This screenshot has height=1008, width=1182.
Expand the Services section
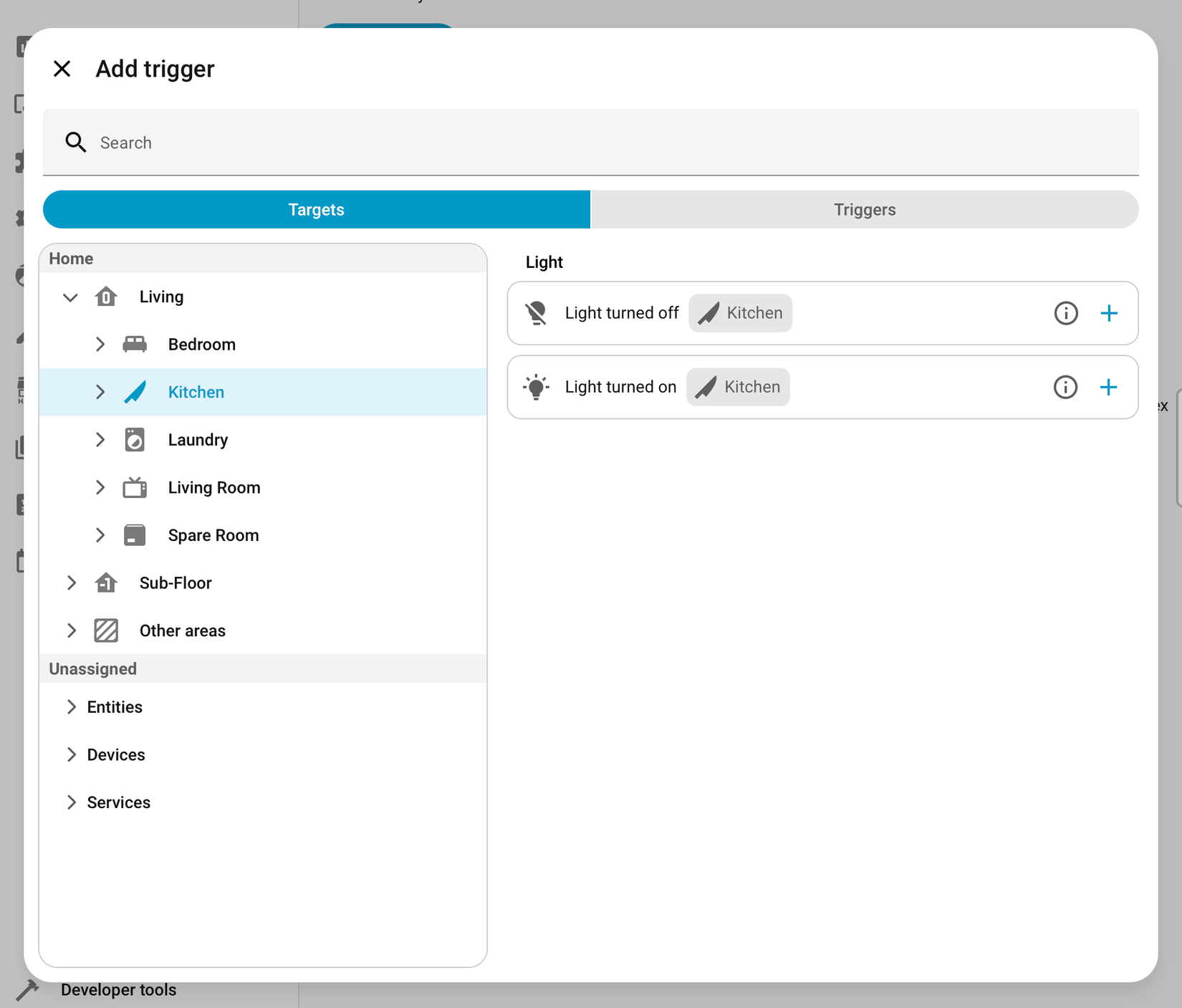point(72,802)
